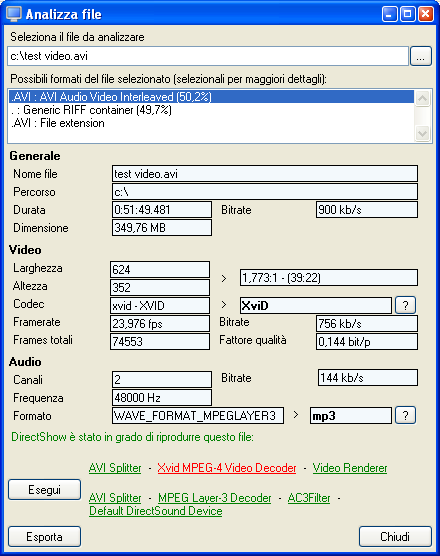Click the file path field with c:\test video.avi
Viewport: 440px width, 556px height.
(208, 56)
